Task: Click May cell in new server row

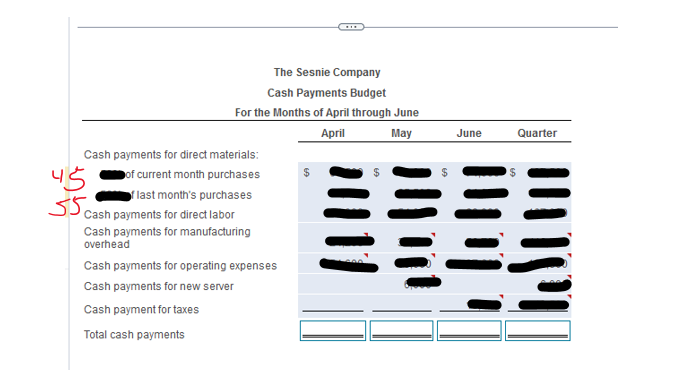Action: [x=402, y=284]
